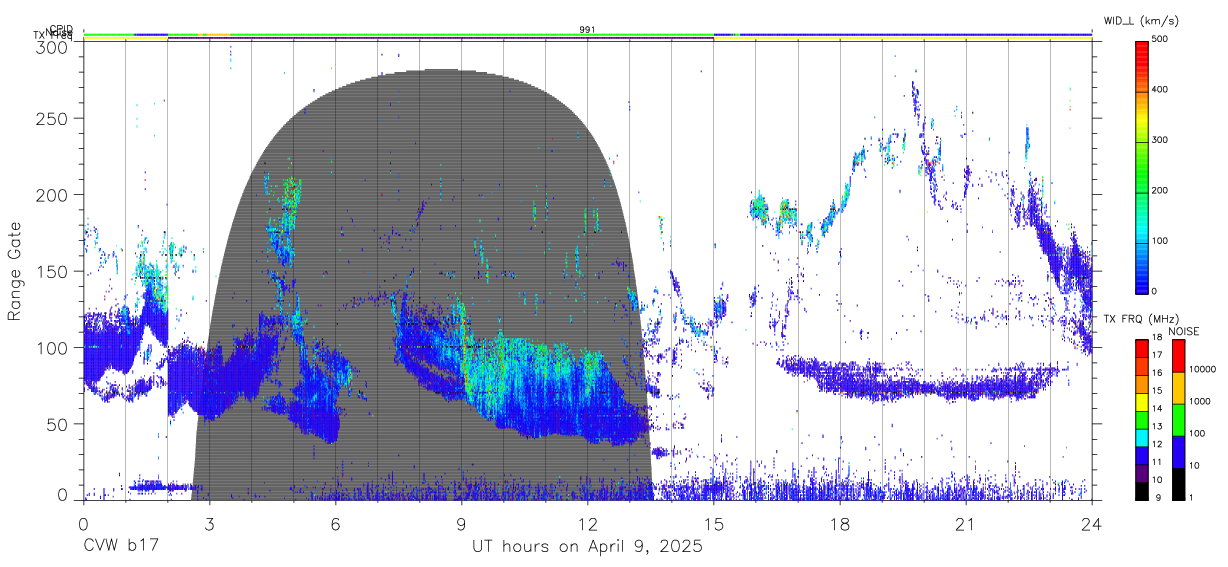Image resolution: width=1228 pixels, height=567 pixels.
Task: Click the '50' range gate y-axis tick
Action: [58, 424]
